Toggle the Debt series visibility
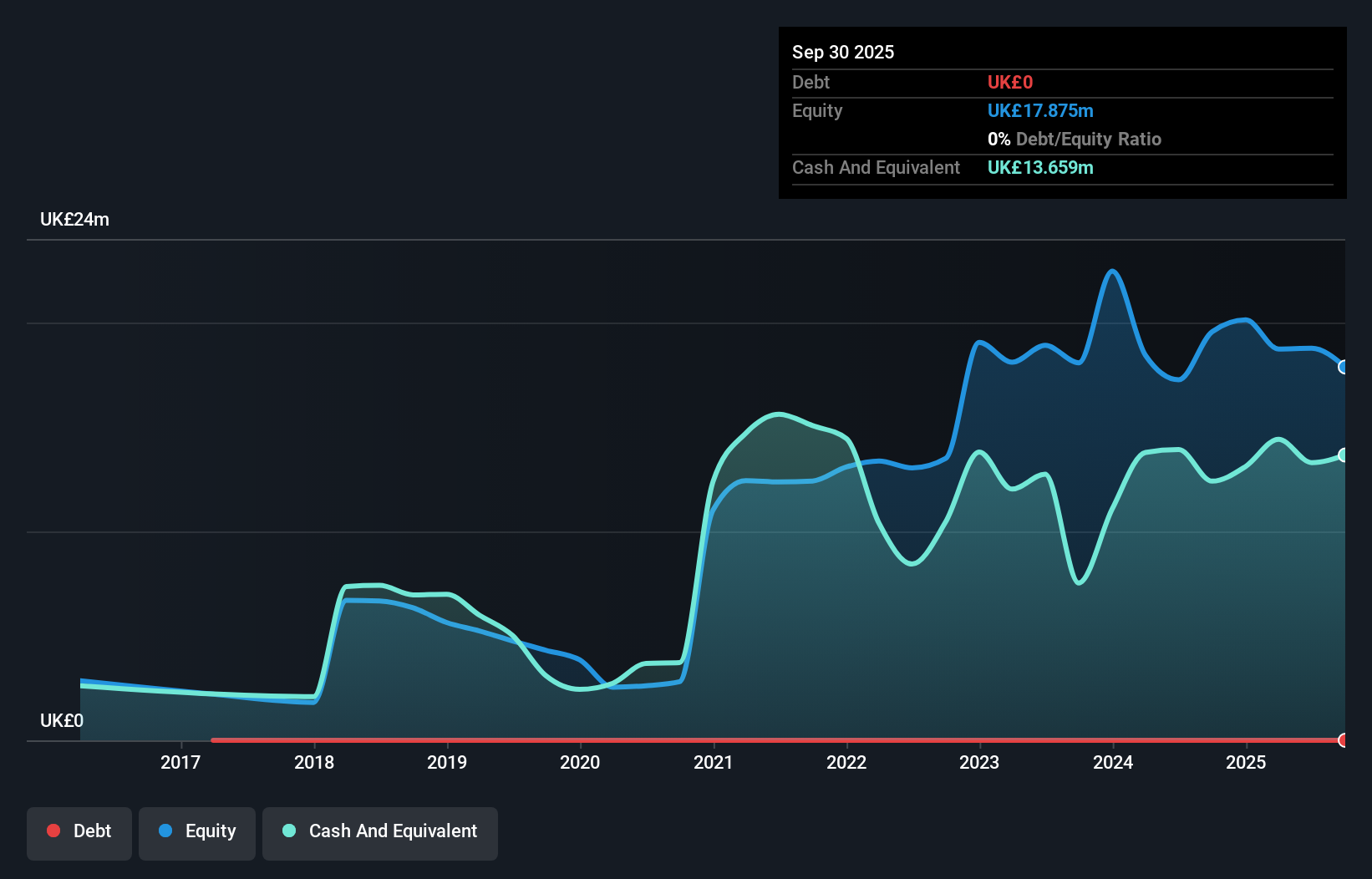This screenshot has height=879, width=1372. 79,831
